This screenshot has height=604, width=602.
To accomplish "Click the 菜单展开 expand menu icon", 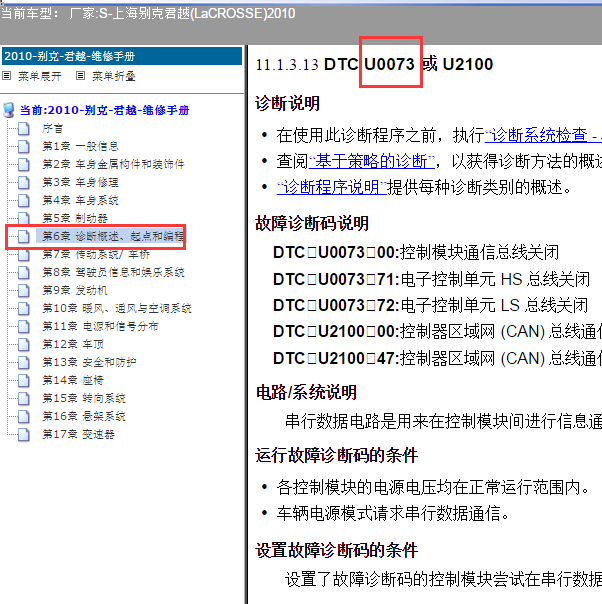I will tap(7, 76).
